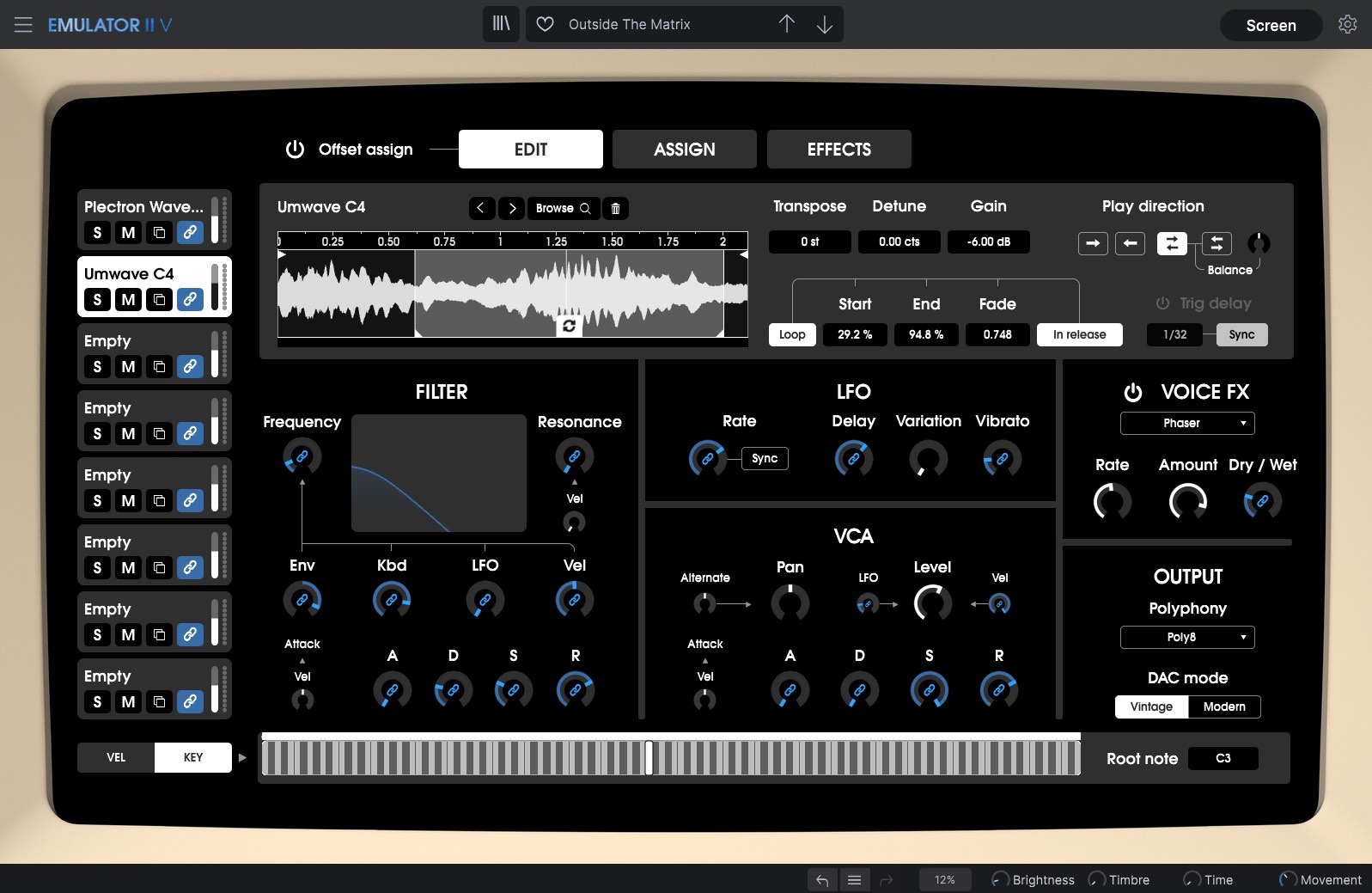Click the In release button

(x=1080, y=334)
